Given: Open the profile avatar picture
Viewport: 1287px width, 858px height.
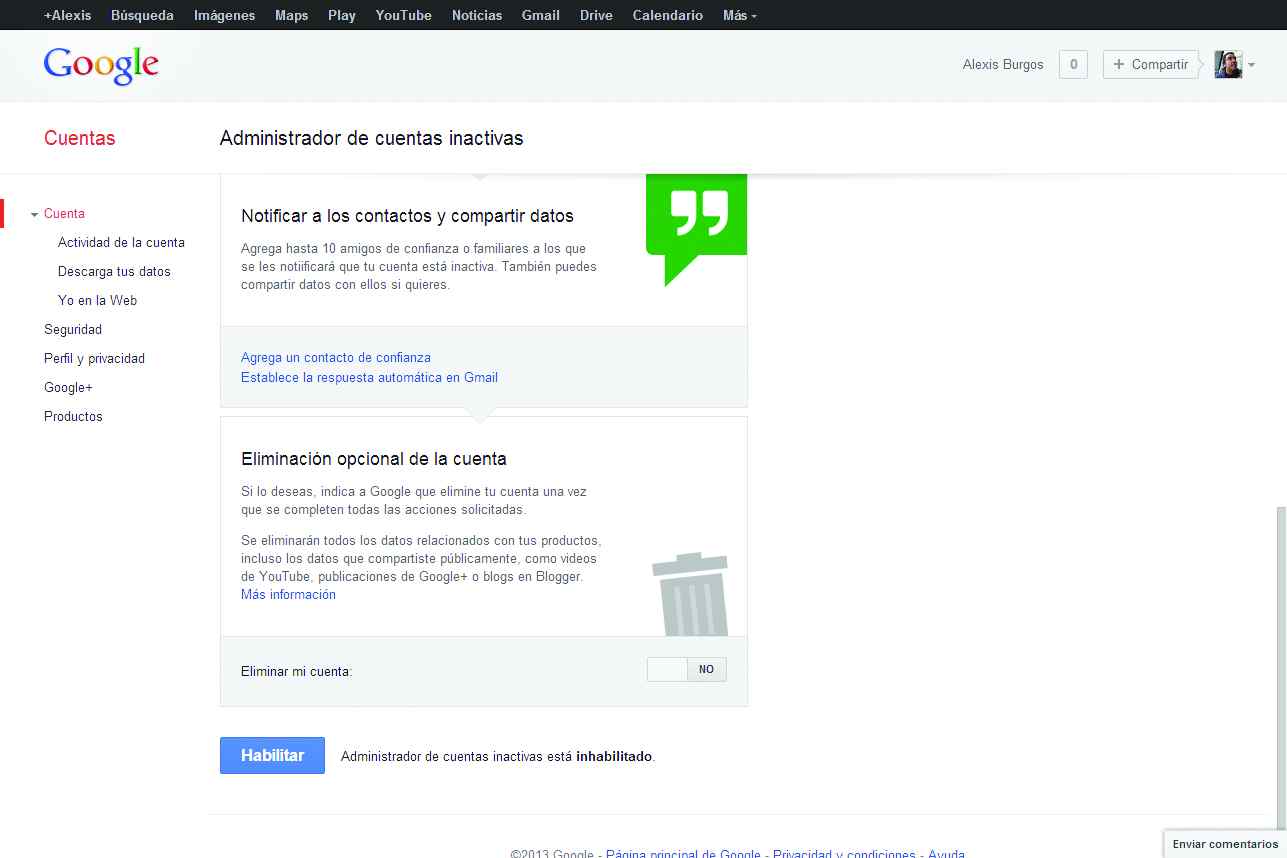Looking at the screenshot, I should (x=1228, y=65).
